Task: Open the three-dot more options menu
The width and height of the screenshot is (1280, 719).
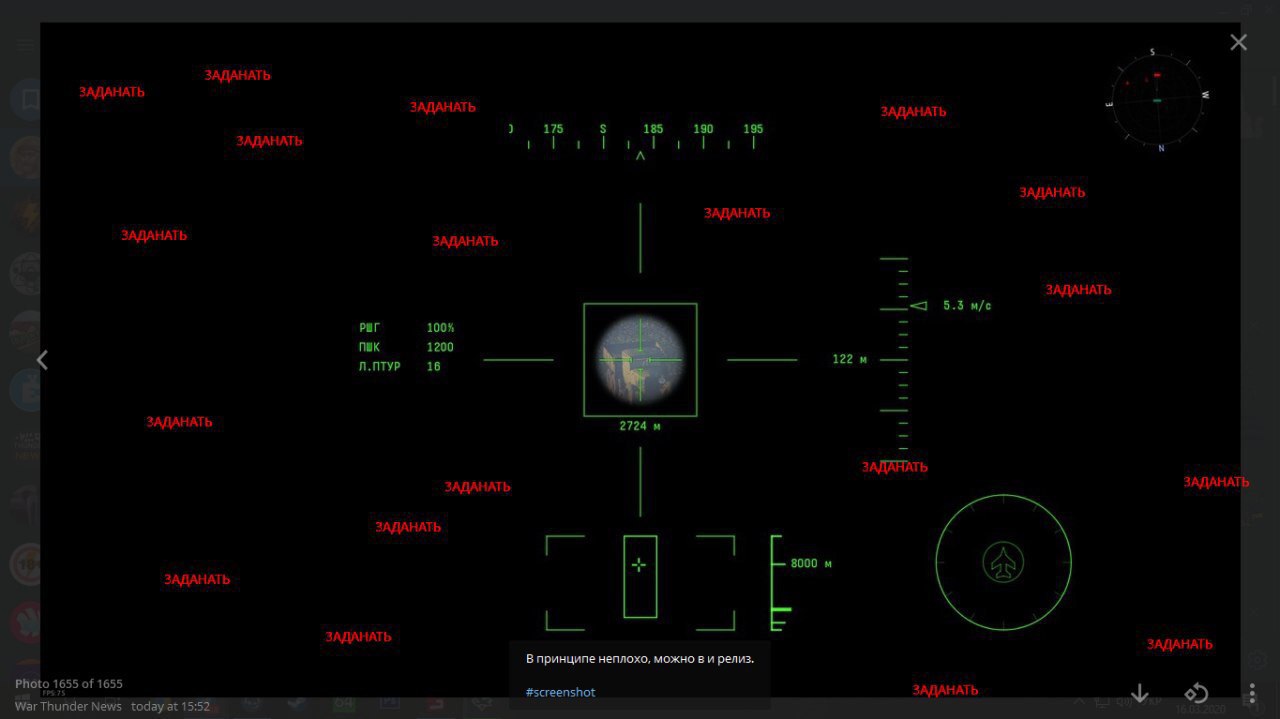Action: tap(1252, 693)
